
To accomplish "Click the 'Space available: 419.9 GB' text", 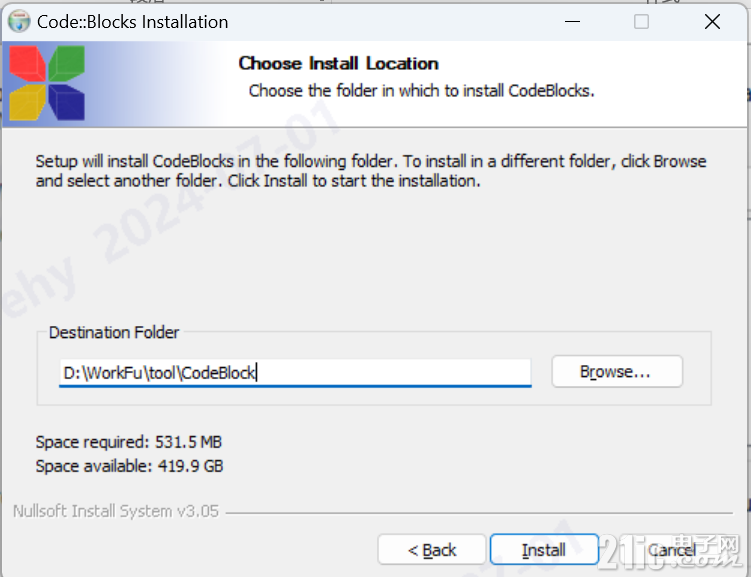I will 129,465.
